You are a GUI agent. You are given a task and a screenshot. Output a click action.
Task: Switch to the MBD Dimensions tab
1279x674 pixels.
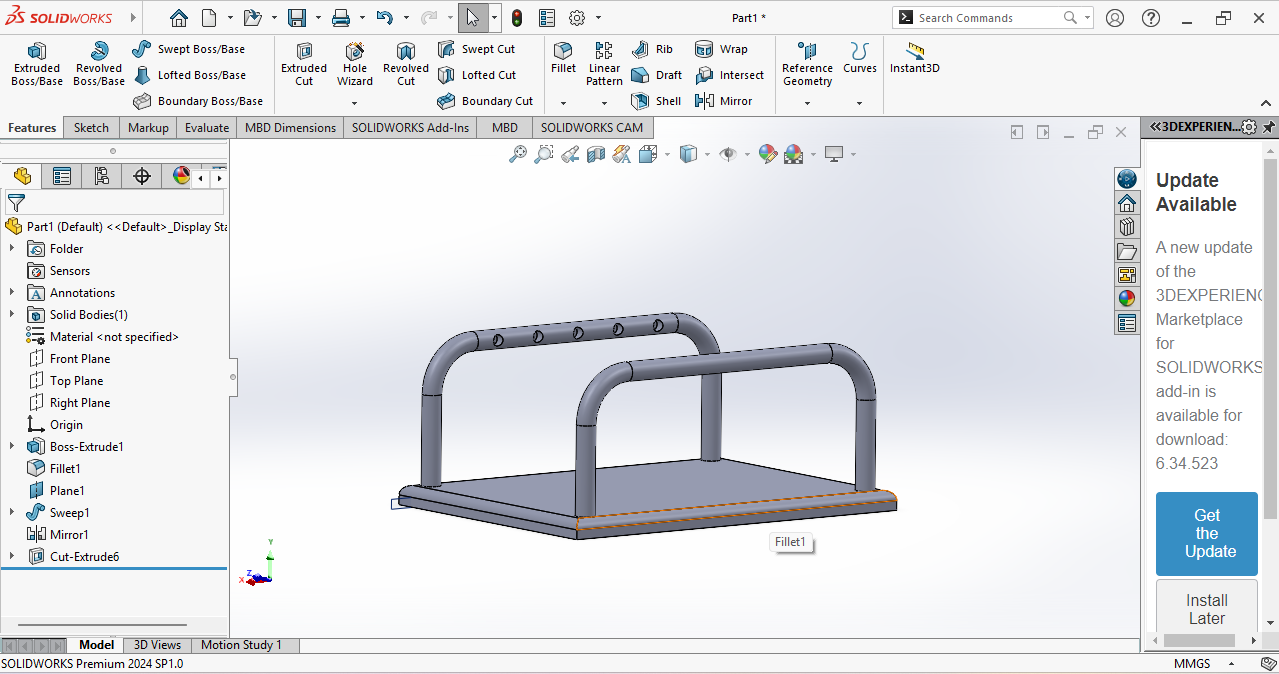point(291,128)
